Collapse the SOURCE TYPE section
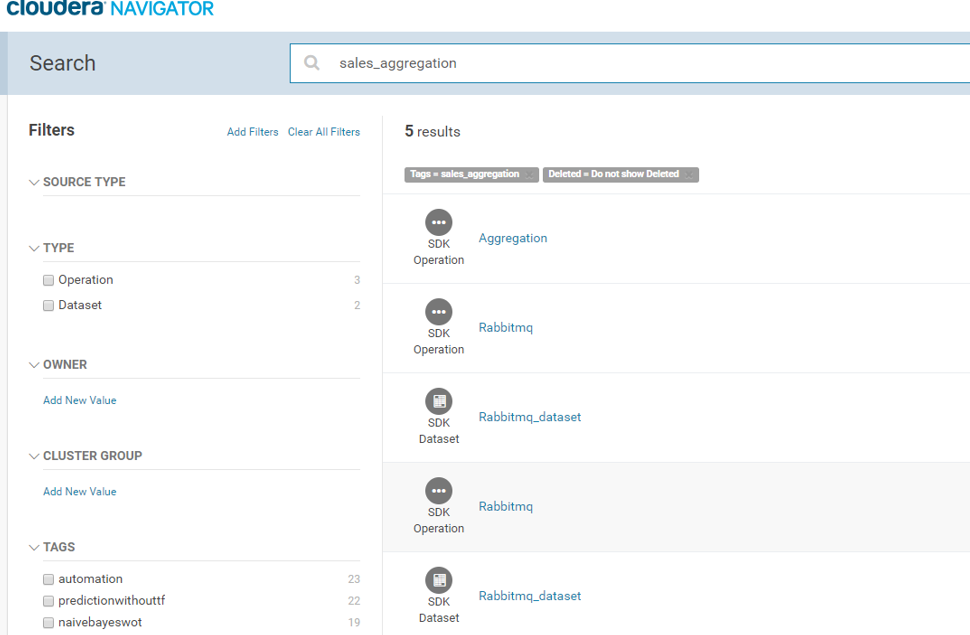This screenshot has height=635, width=970. 34,181
